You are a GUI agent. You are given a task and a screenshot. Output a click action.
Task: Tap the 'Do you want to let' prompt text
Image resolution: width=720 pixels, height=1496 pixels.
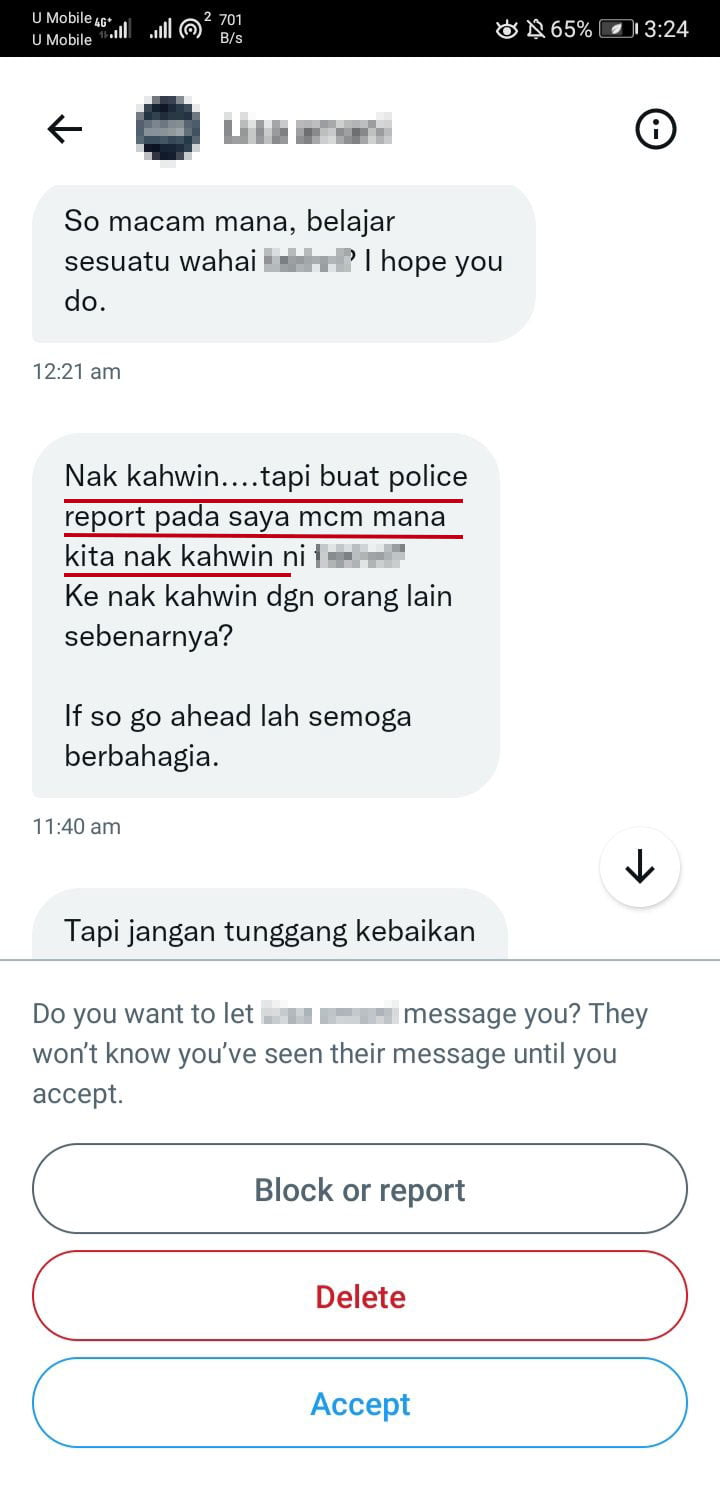(x=341, y=1053)
